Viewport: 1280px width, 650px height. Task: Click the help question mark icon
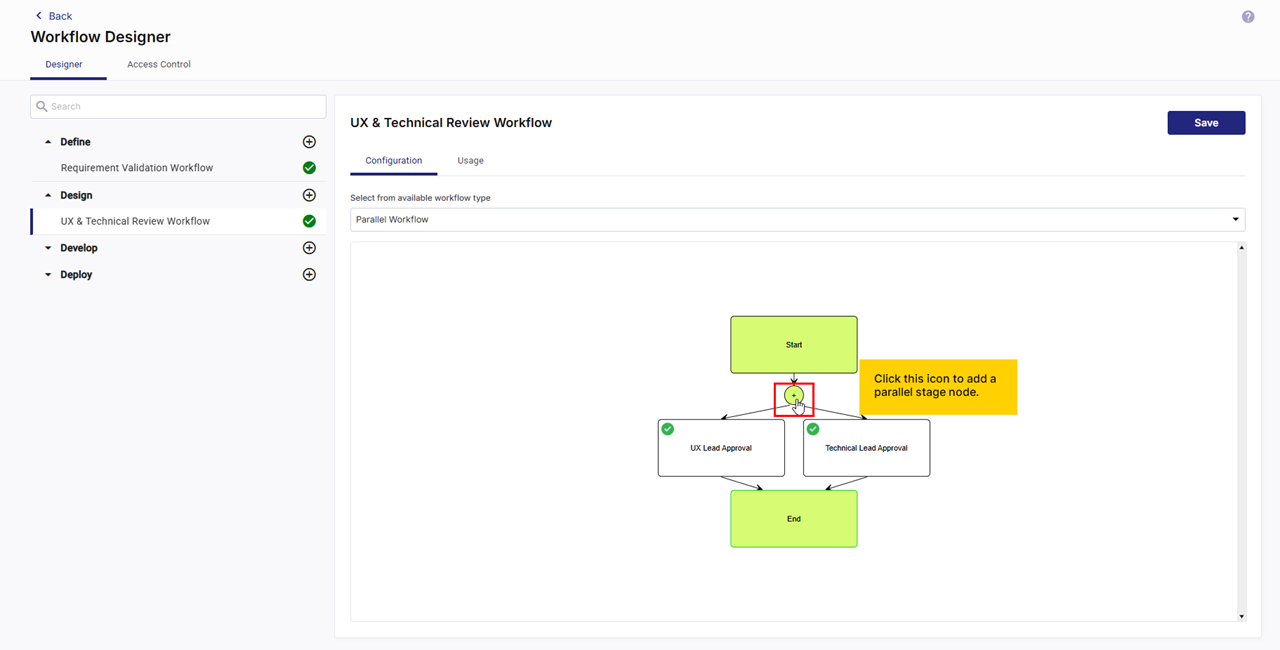pos(1248,17)
